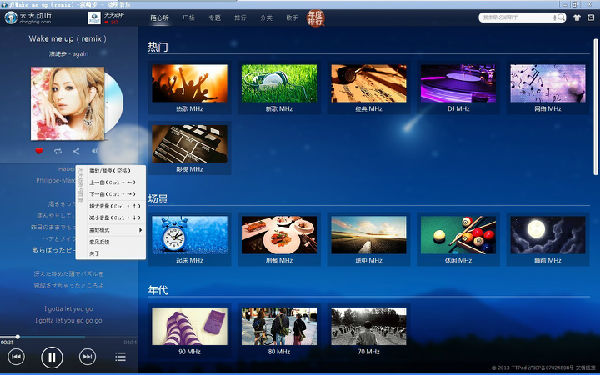Click the song title "Wake me up ( remix )"

coord(67,39)
